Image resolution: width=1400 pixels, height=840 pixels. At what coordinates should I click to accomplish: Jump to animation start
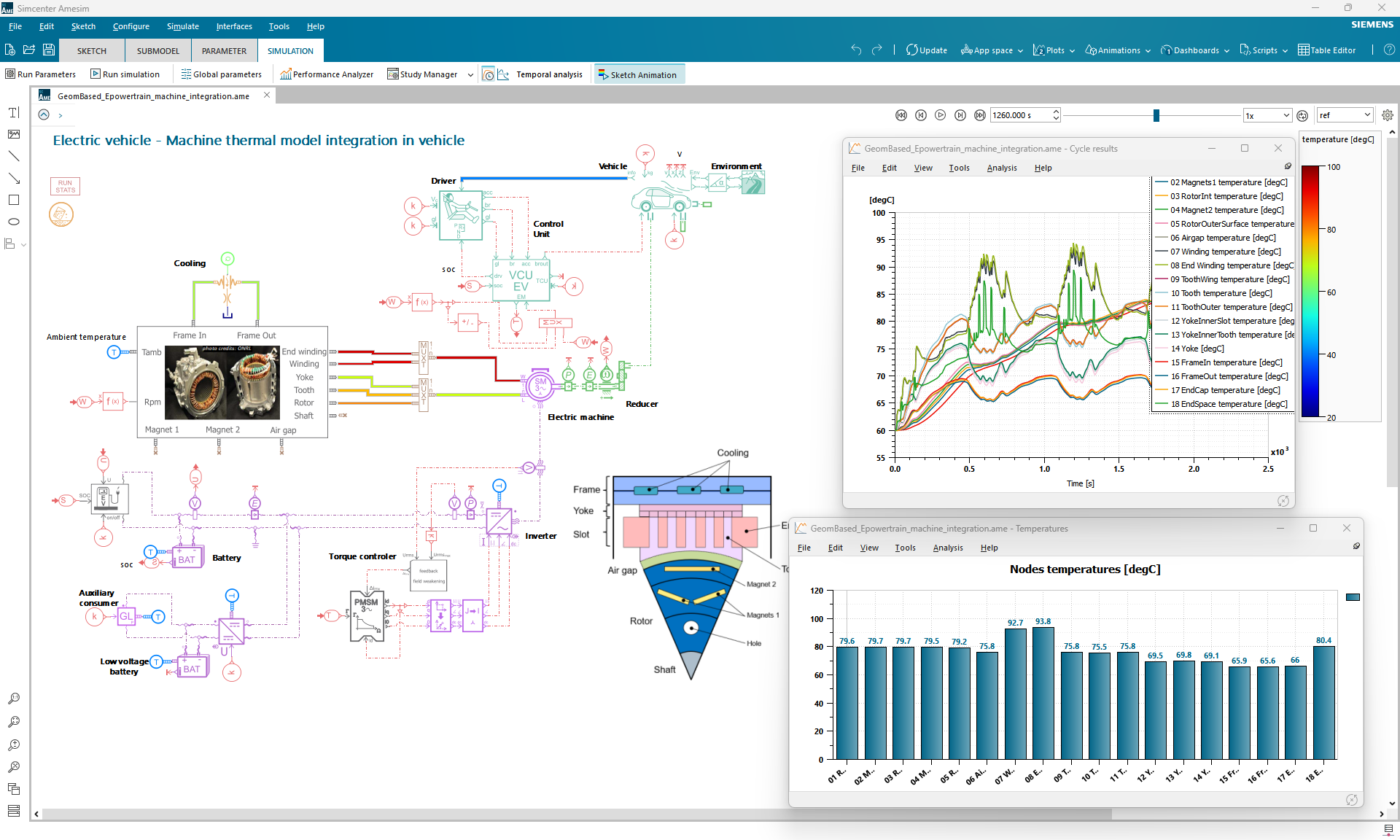pyautogui.click(x=901, y=115)
